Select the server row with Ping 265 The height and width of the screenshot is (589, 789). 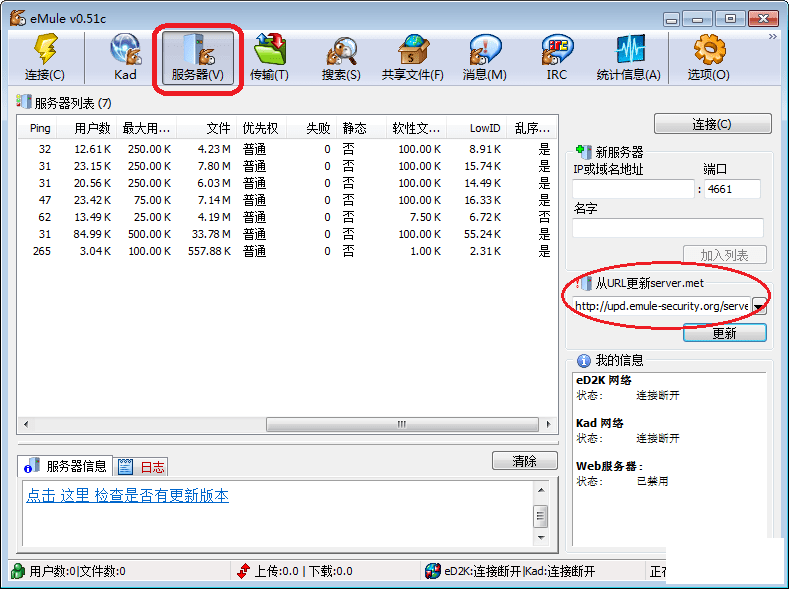287,251
